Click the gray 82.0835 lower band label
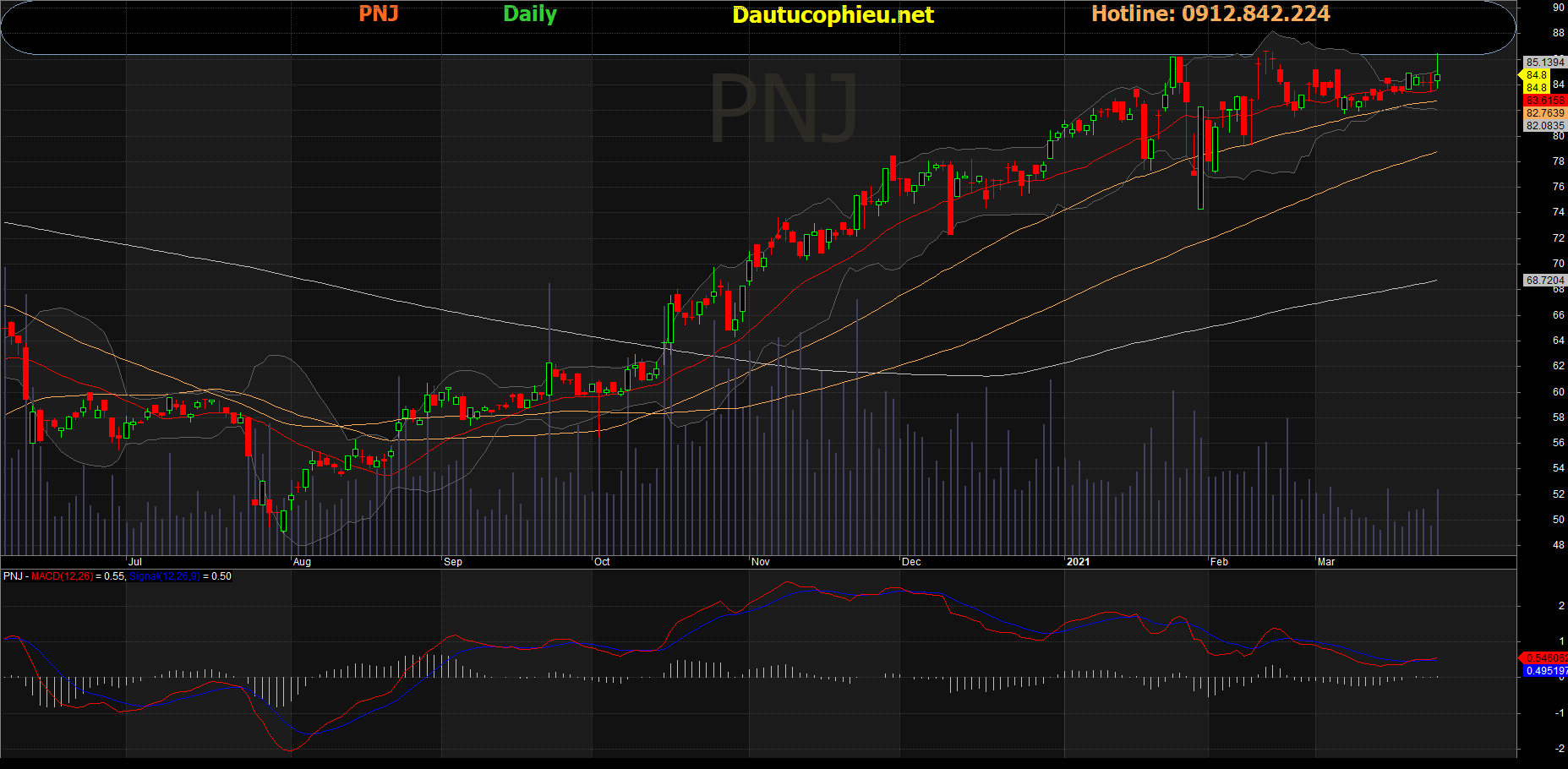 [x=1544, y=126]
